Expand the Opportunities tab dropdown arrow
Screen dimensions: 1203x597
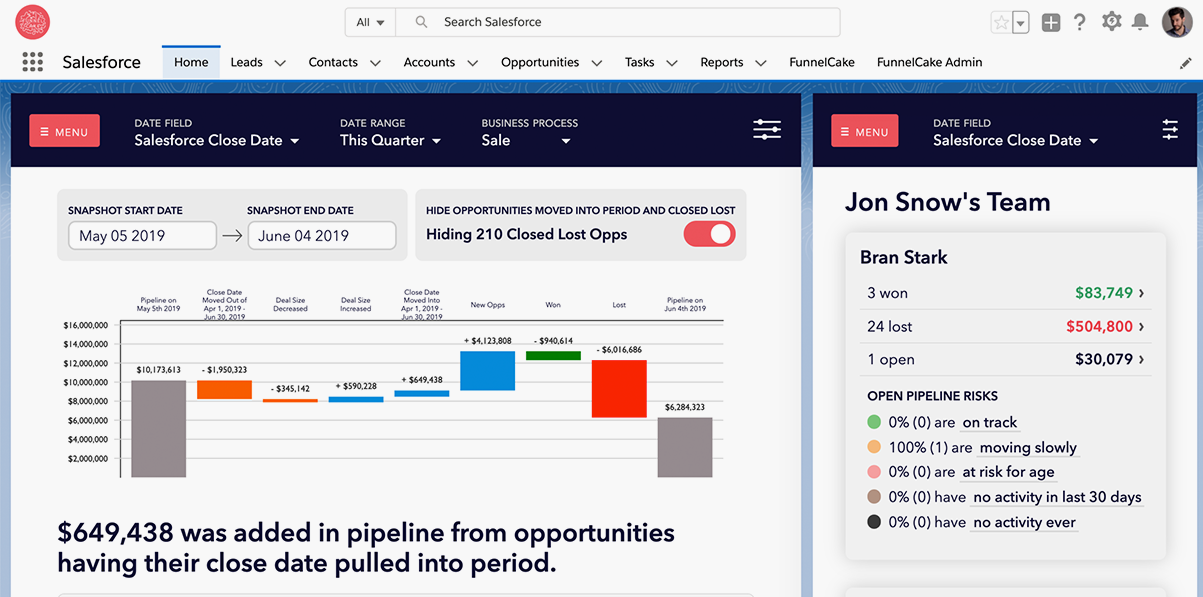coord(597,63)
